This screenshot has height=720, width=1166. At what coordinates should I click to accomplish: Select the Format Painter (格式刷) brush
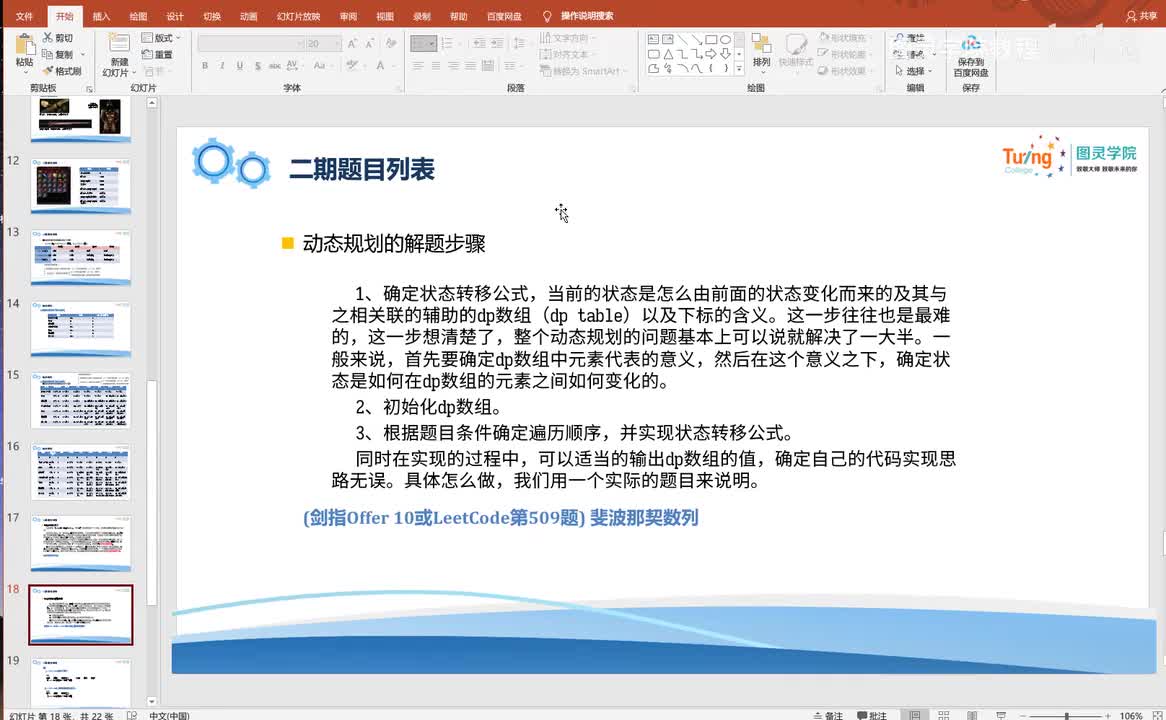coord(48,71)
